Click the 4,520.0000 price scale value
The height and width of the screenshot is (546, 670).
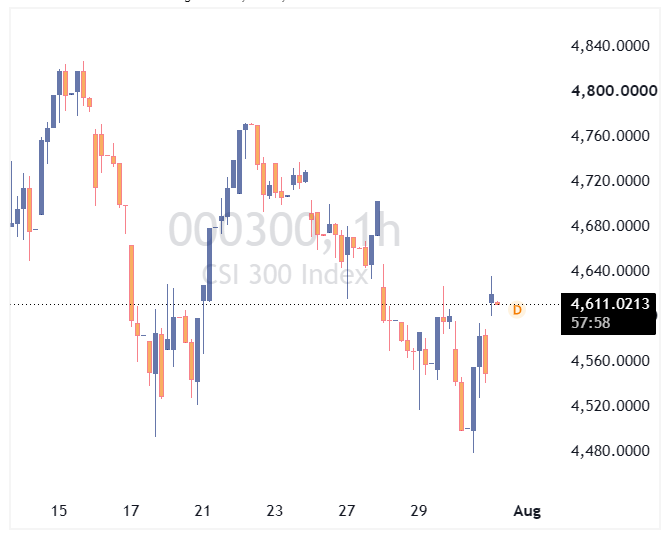click(610, 405)
